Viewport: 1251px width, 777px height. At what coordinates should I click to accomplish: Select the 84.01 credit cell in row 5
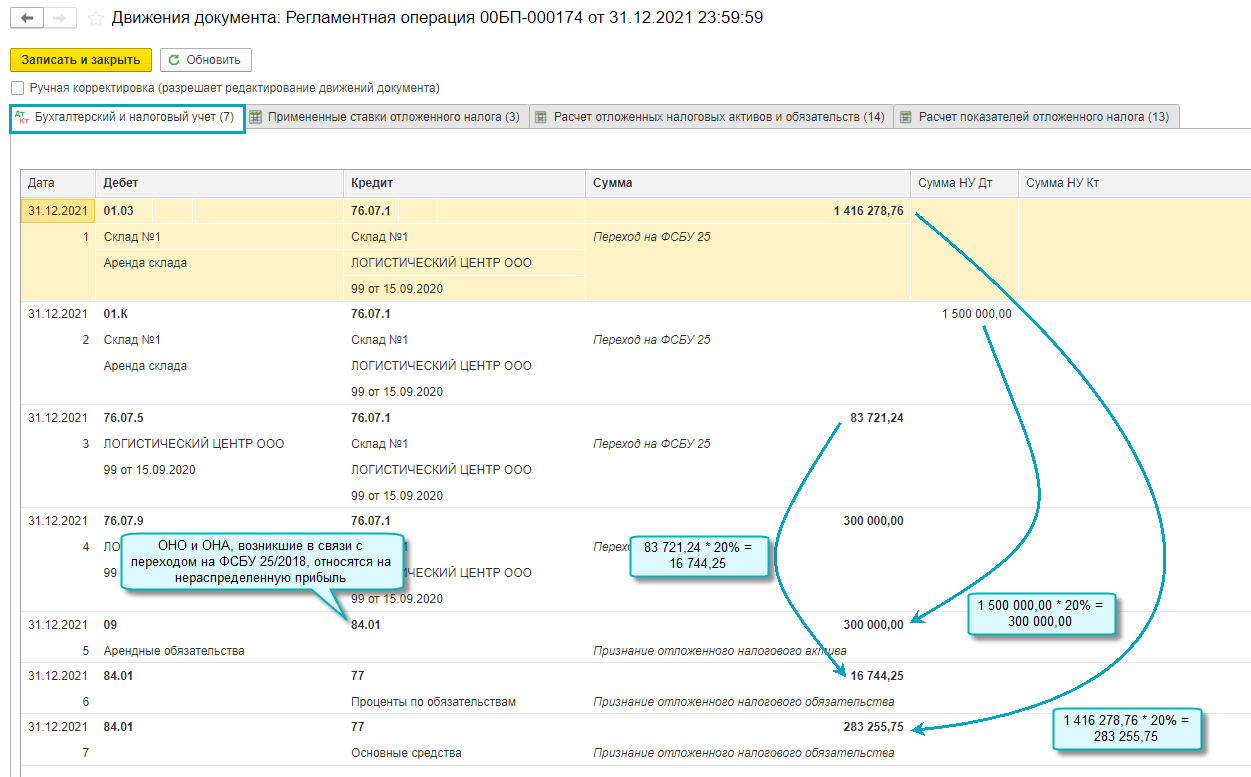(x=366, y=625)
